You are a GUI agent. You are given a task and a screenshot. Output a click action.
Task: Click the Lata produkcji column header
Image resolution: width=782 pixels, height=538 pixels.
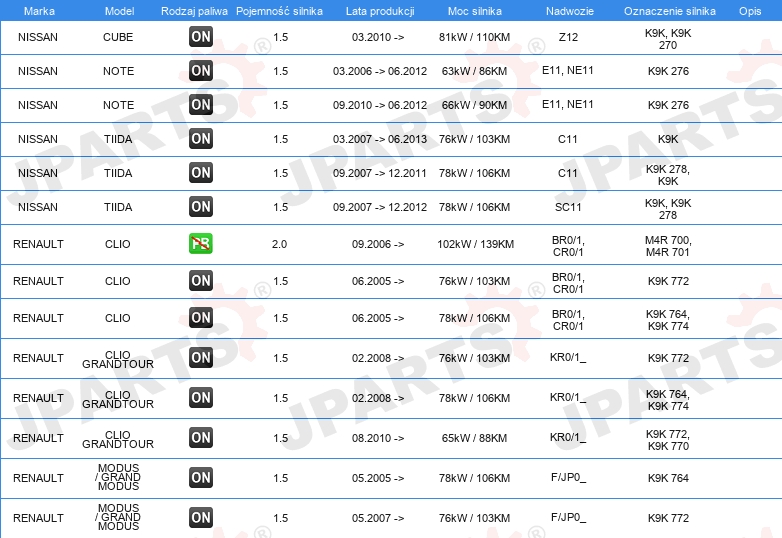tap(380, 11)
